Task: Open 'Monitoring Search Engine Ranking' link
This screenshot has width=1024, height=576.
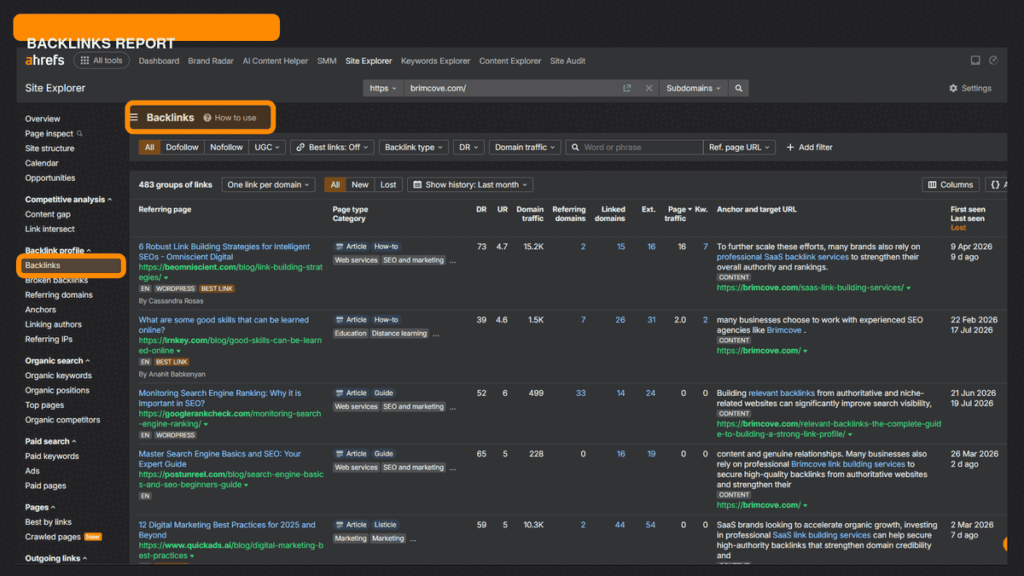Action: coord(219,398)
